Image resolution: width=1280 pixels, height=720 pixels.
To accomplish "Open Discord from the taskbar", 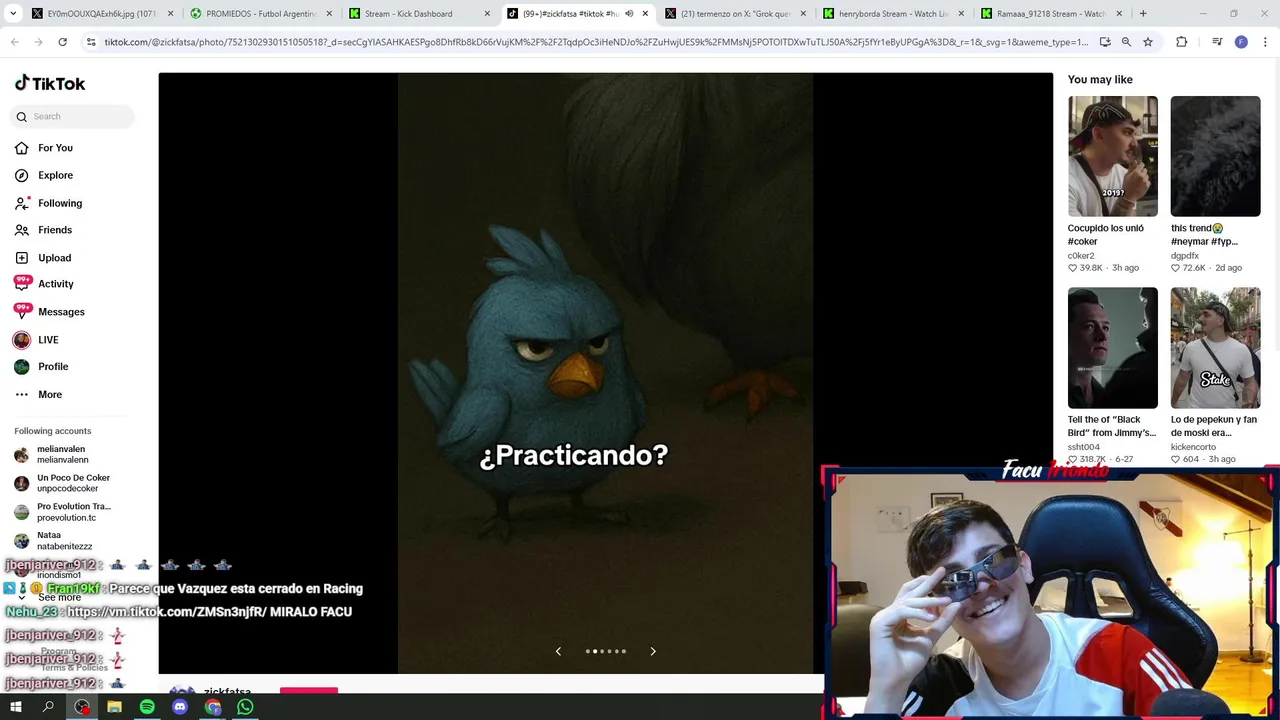I will (x=180, y=707).
